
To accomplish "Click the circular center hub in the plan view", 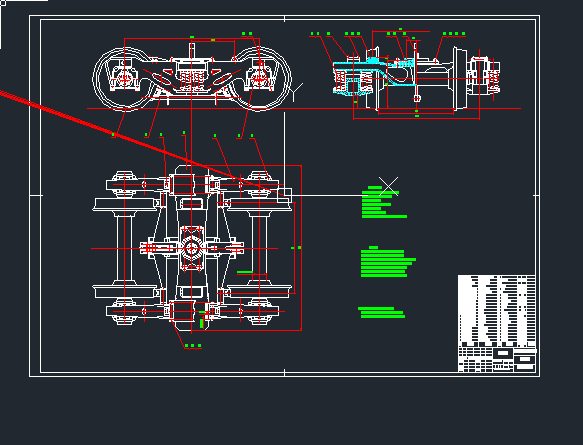I will (191, 248).
